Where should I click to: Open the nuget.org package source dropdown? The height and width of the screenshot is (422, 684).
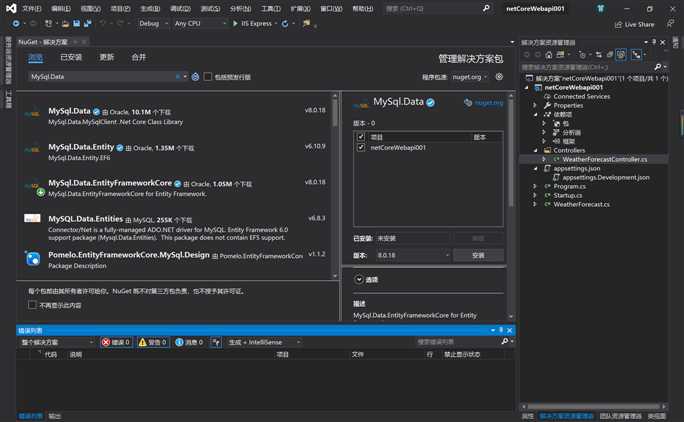click(470, 77)
